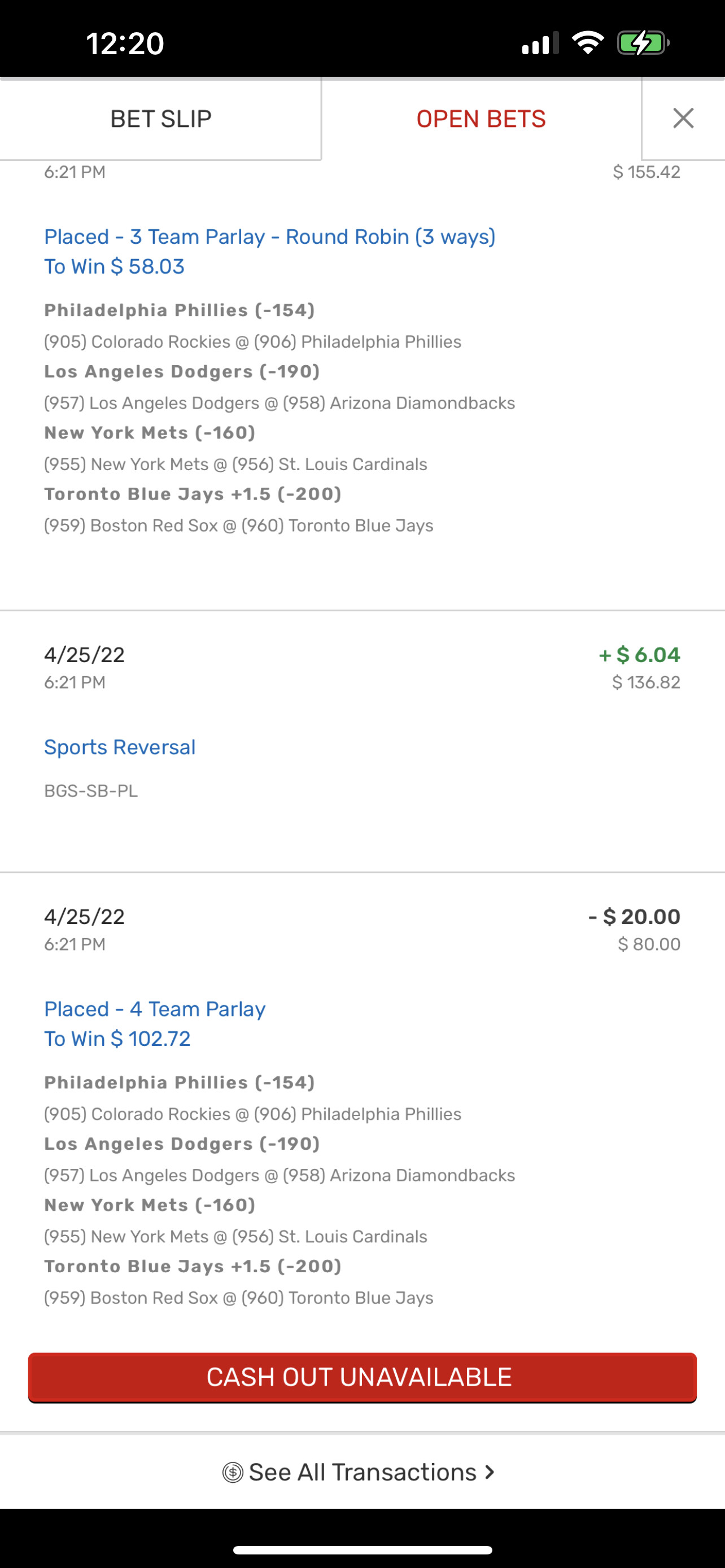This screenshot has width=725, height=1568.
Task: Open the Sports Reversal transaction
Action: pyautogui.click(x=120, y=747)
